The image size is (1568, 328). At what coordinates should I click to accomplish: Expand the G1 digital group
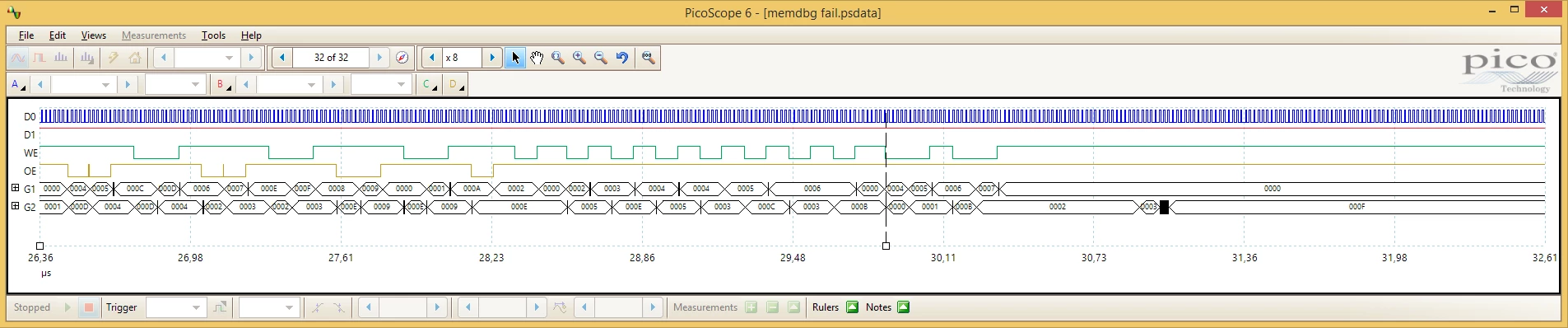pyautogui.click(x=15, y=188)
